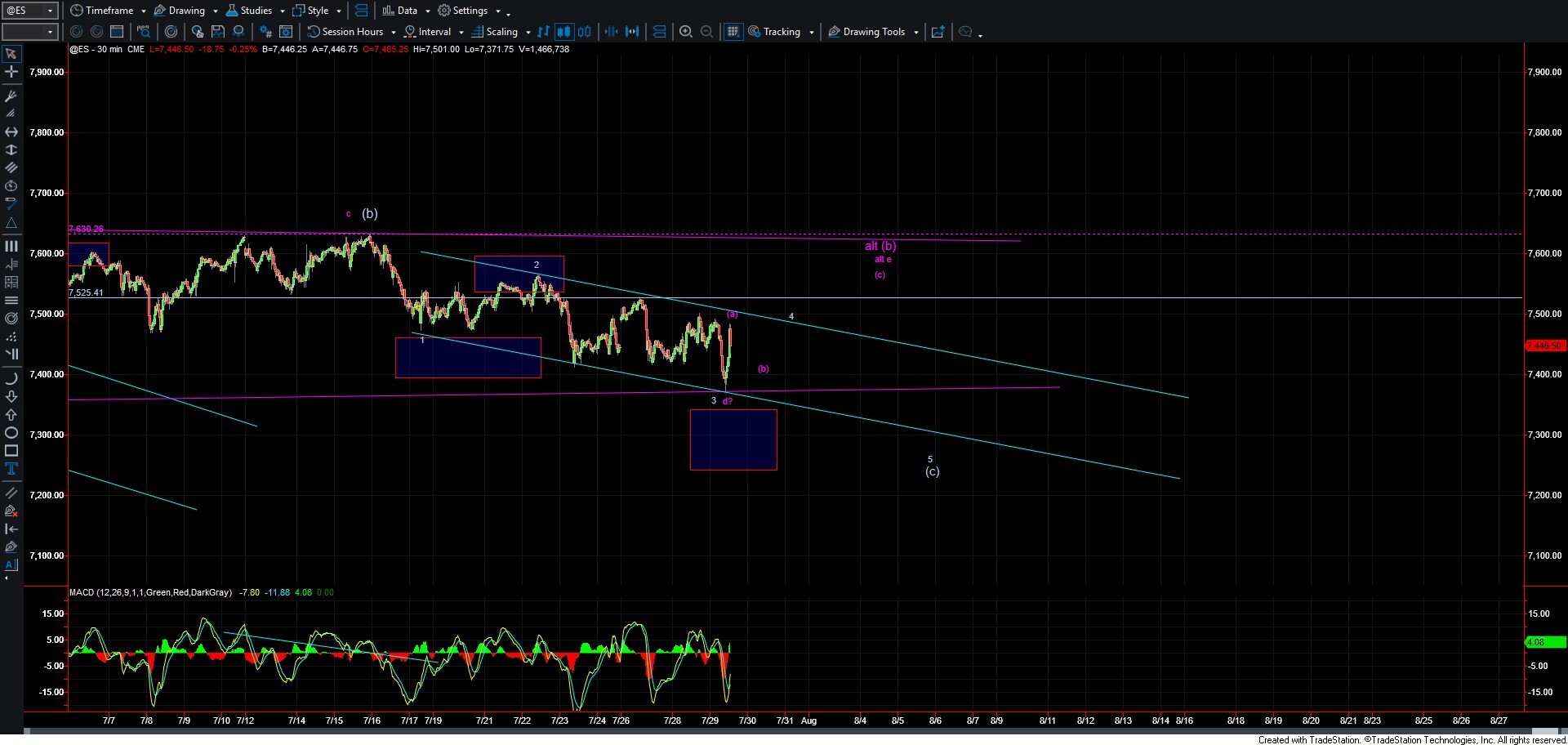Open the Timeframe menu
The width and height of the screenshot is (1568, 745).
click(102, 11)
